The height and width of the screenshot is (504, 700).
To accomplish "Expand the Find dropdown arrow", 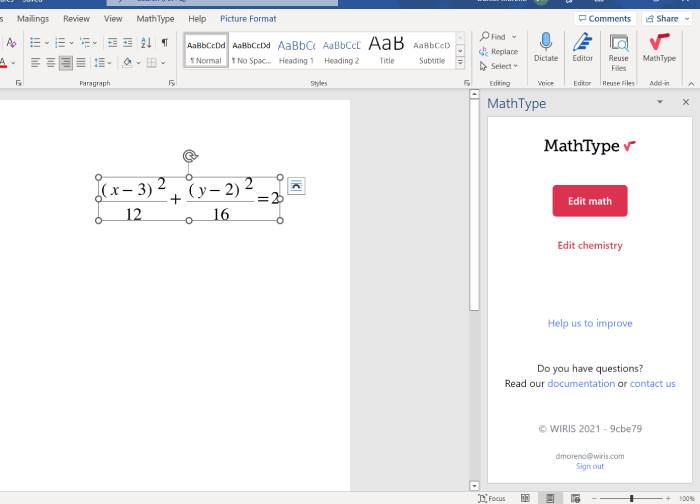I will pyautogui.click(x=514, y=37).
